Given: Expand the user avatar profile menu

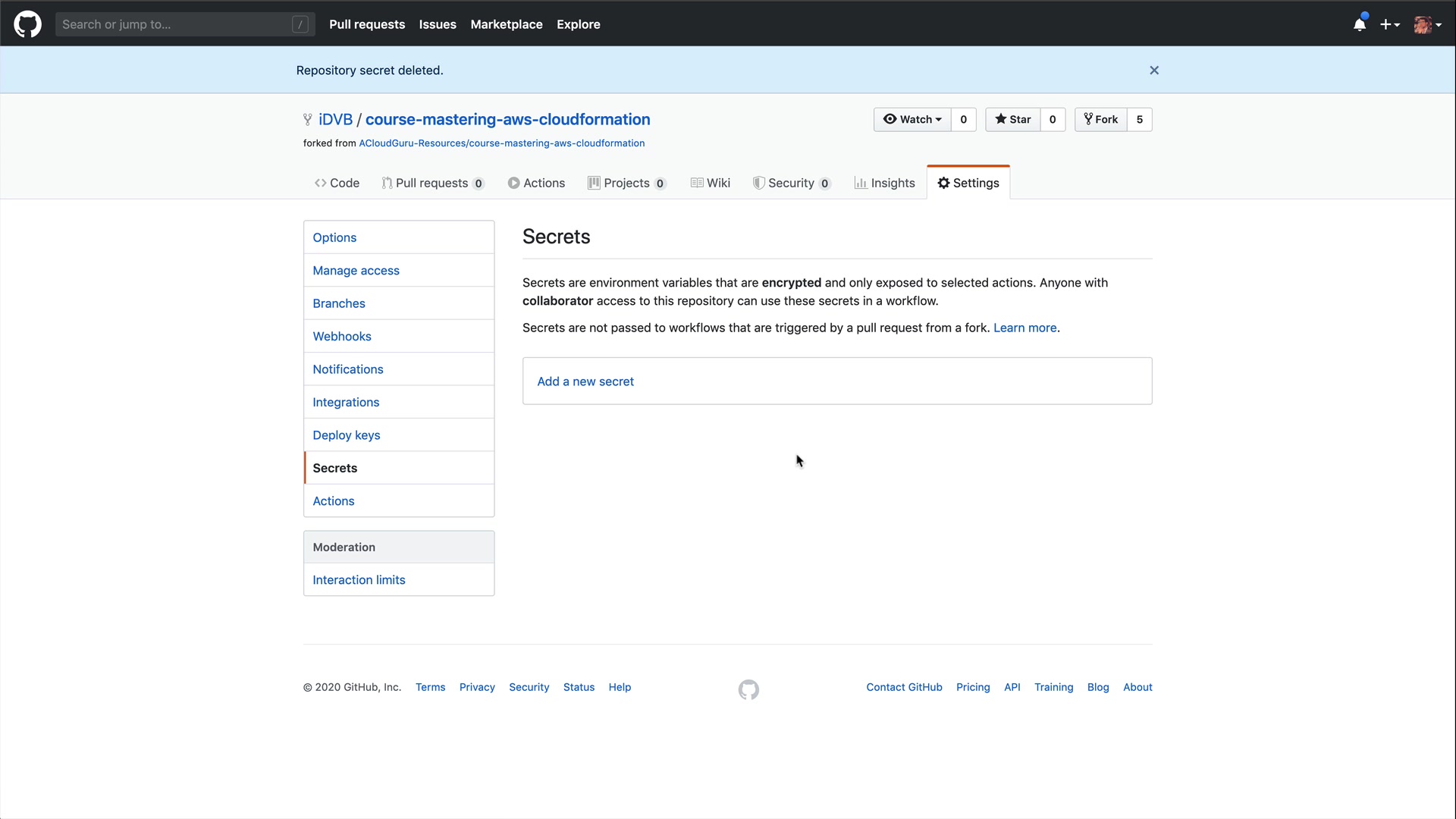Looking at the screenshot, I should 1427,24.
